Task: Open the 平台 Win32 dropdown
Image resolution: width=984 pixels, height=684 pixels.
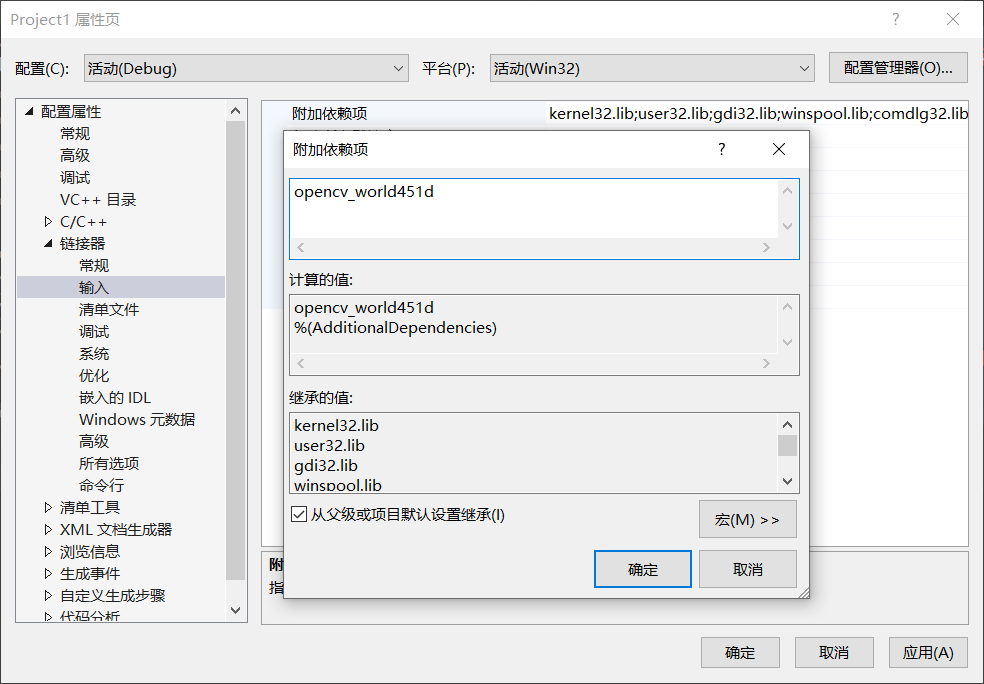Action: [652, 68]
